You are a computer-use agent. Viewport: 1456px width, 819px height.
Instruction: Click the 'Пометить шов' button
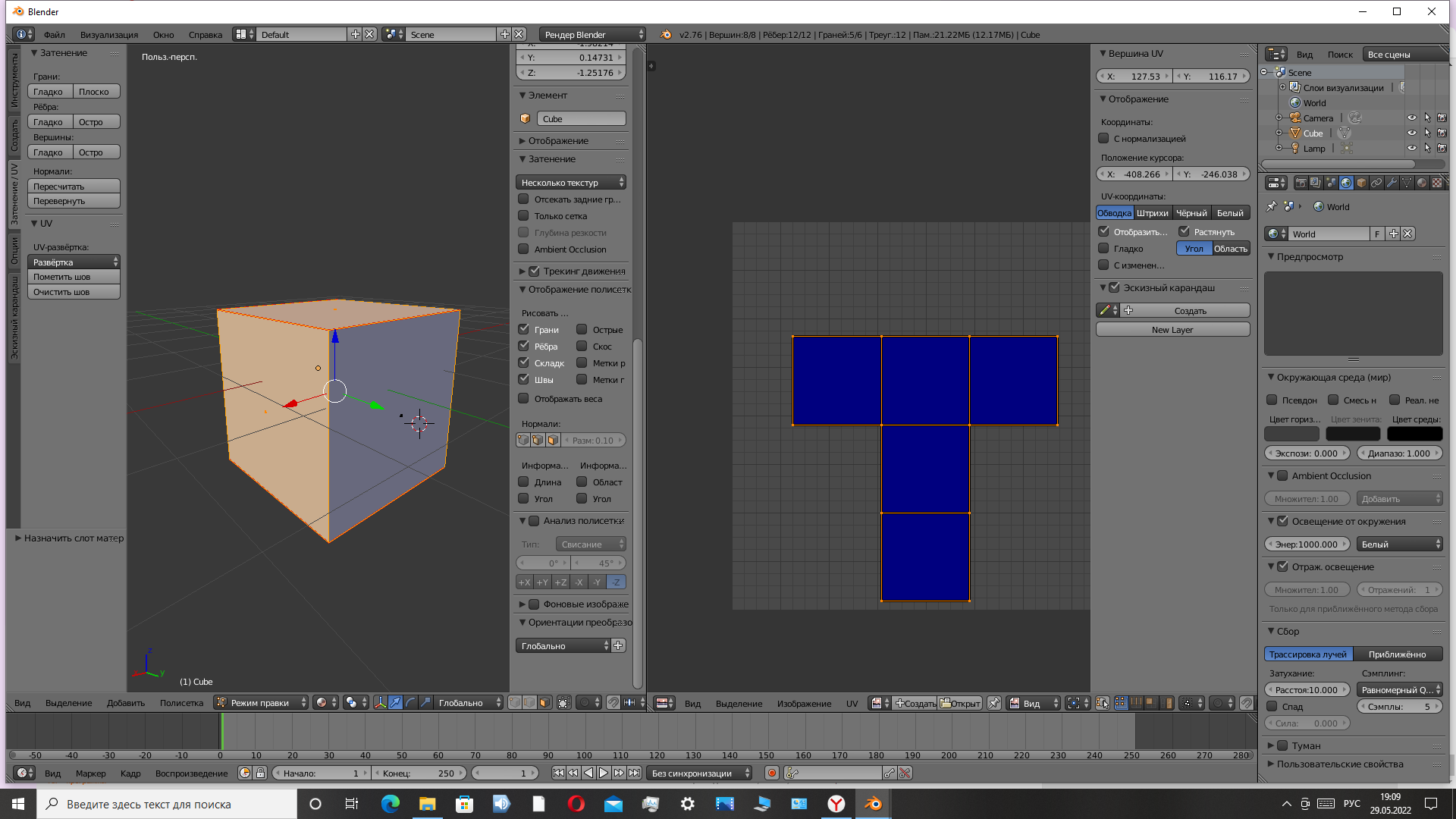click(x=74, y=277)
